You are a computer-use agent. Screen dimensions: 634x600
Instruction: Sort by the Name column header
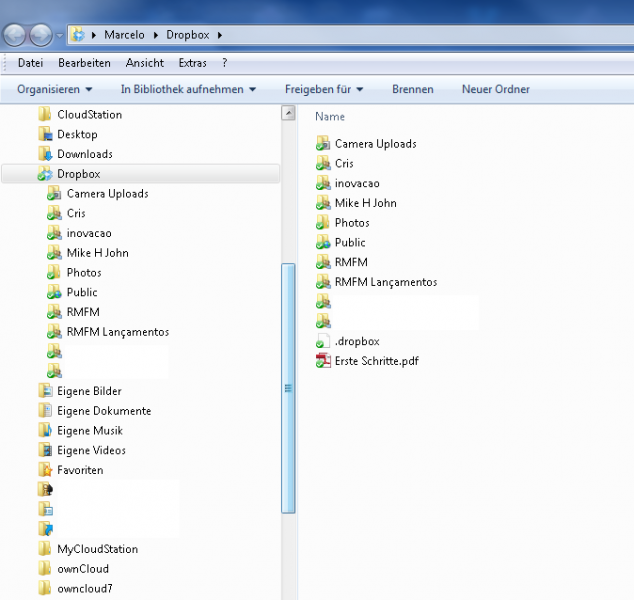(x=330, y=117)
